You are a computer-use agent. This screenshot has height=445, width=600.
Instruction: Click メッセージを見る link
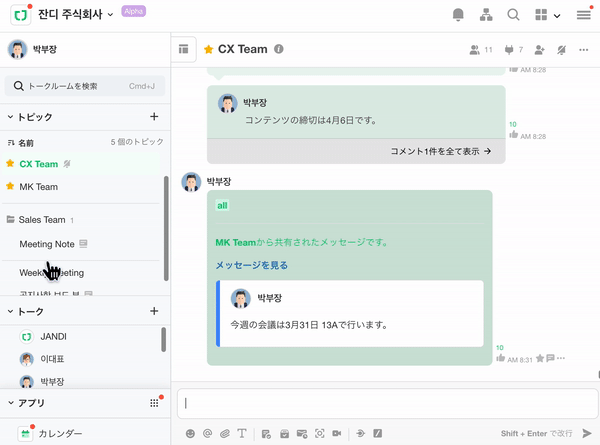click(x=251, y=265)
